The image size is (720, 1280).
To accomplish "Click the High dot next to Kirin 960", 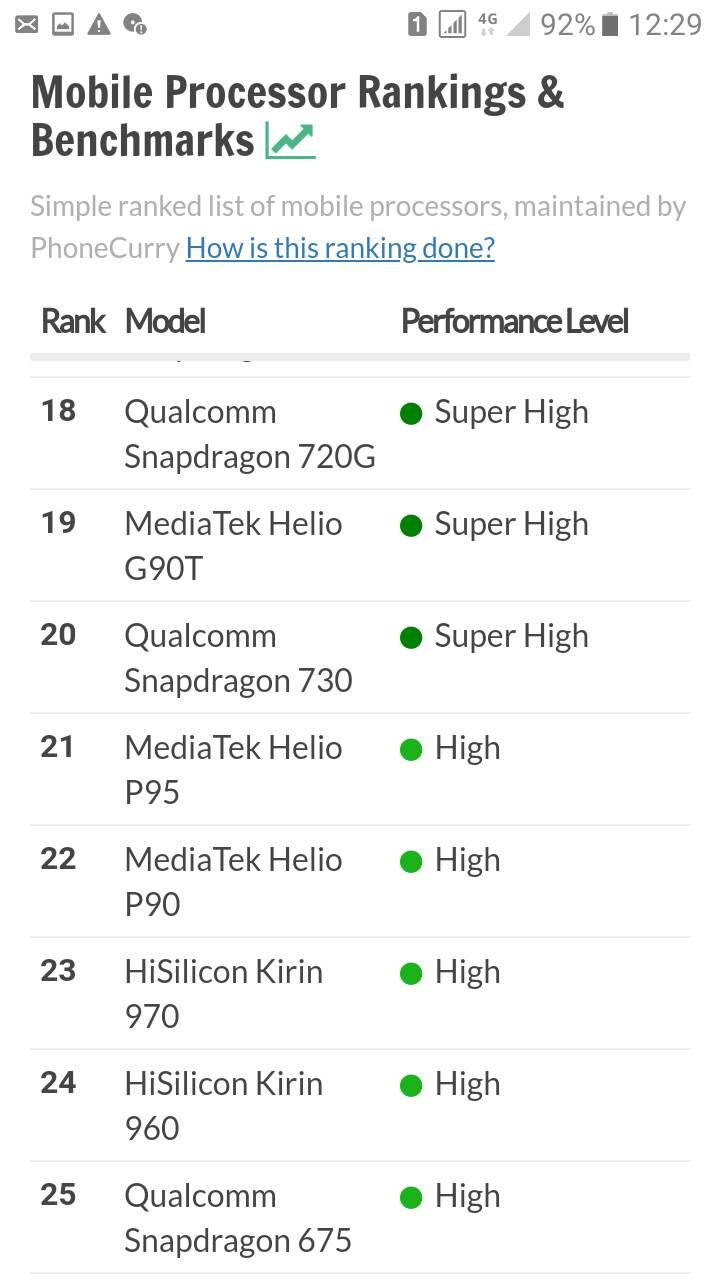I will 410,1086.
